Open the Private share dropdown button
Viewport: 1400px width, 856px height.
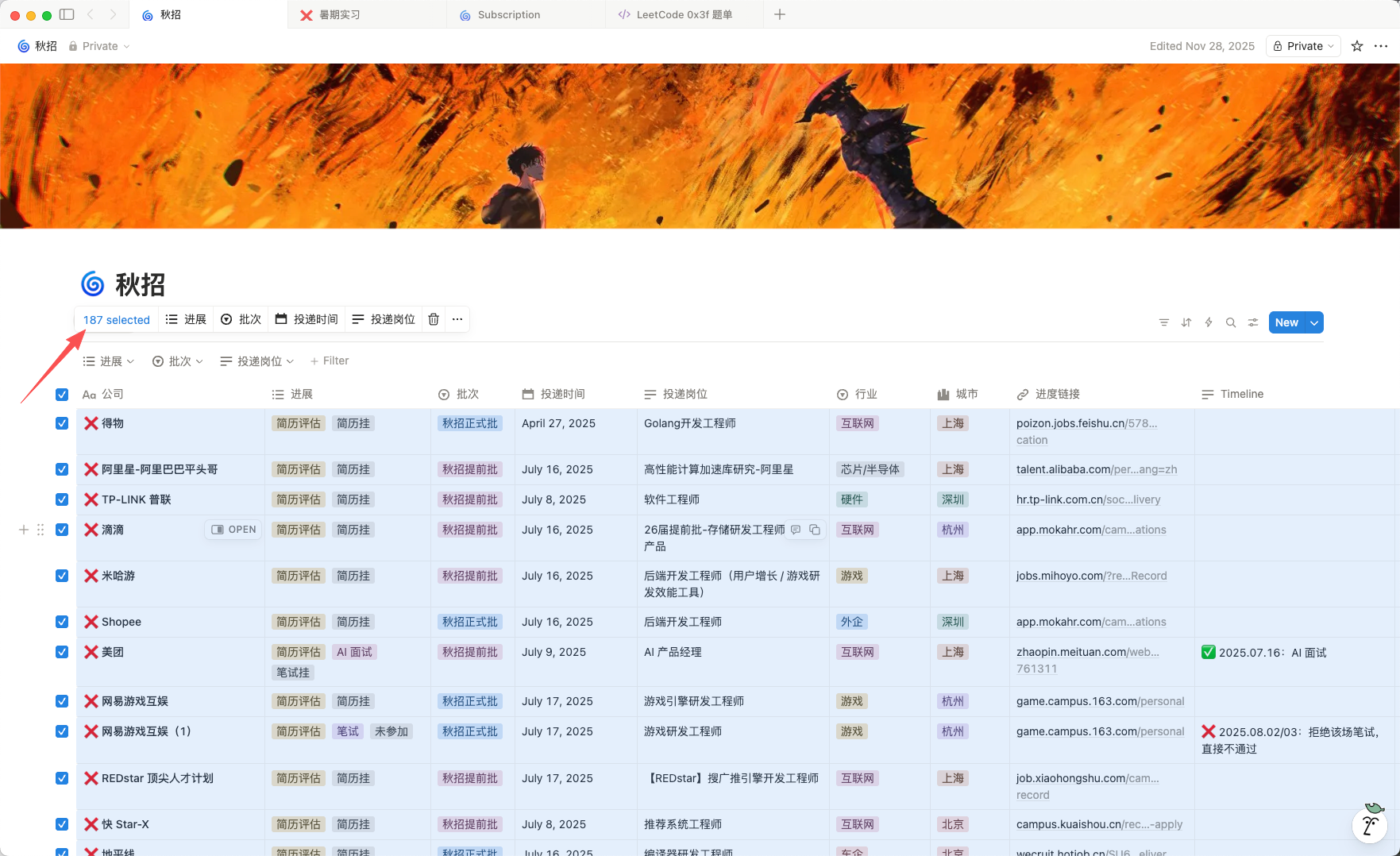click(x=1303, y=46)
